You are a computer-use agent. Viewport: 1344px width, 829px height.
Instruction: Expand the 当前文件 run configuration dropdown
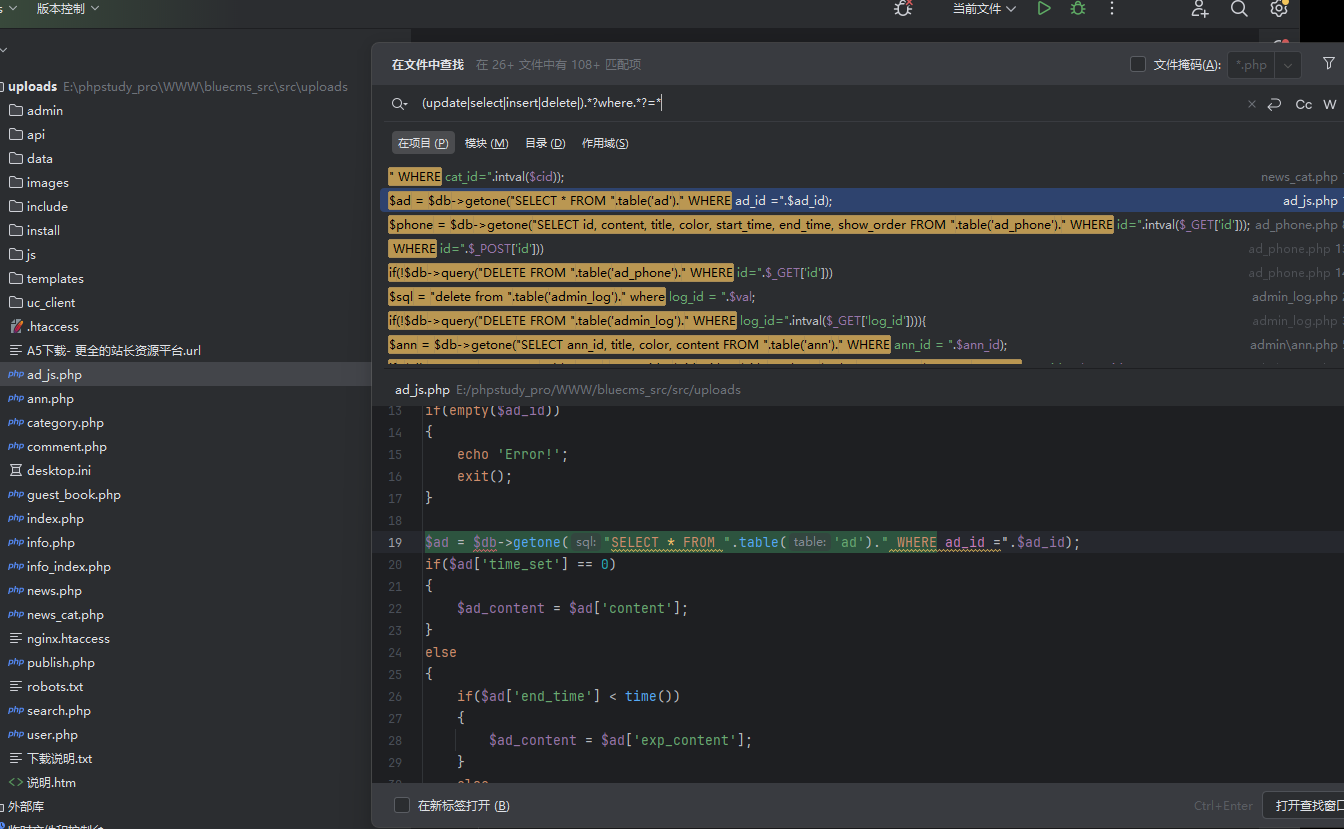(984, 9)
